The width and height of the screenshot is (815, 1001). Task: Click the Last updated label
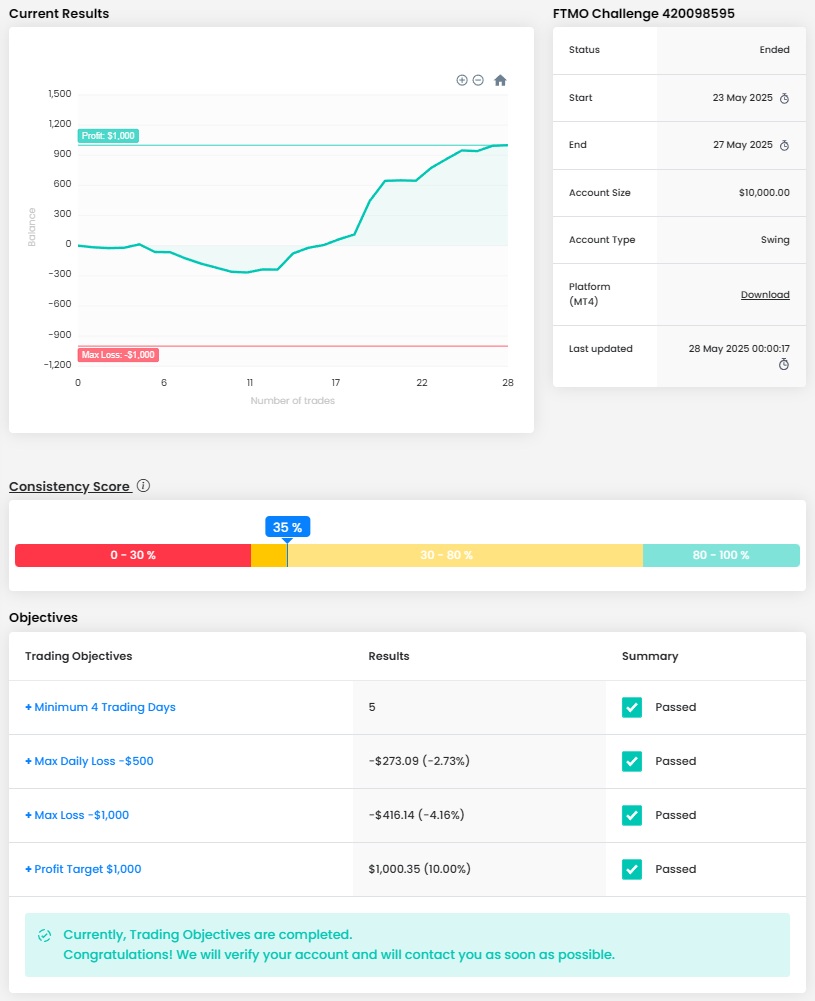tap(601, 349)
